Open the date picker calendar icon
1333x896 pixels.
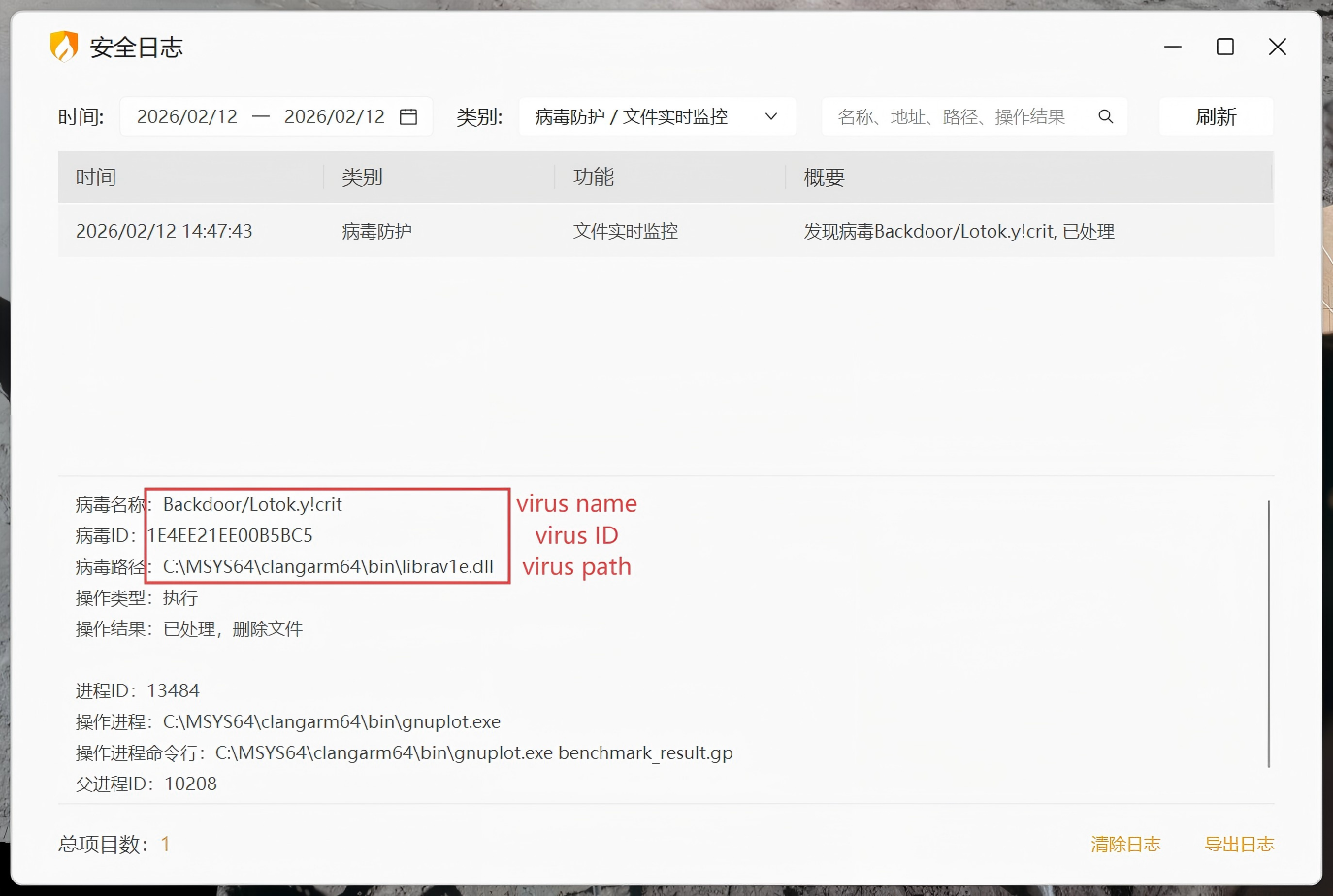pyautogui.click(x=408, y=116)
